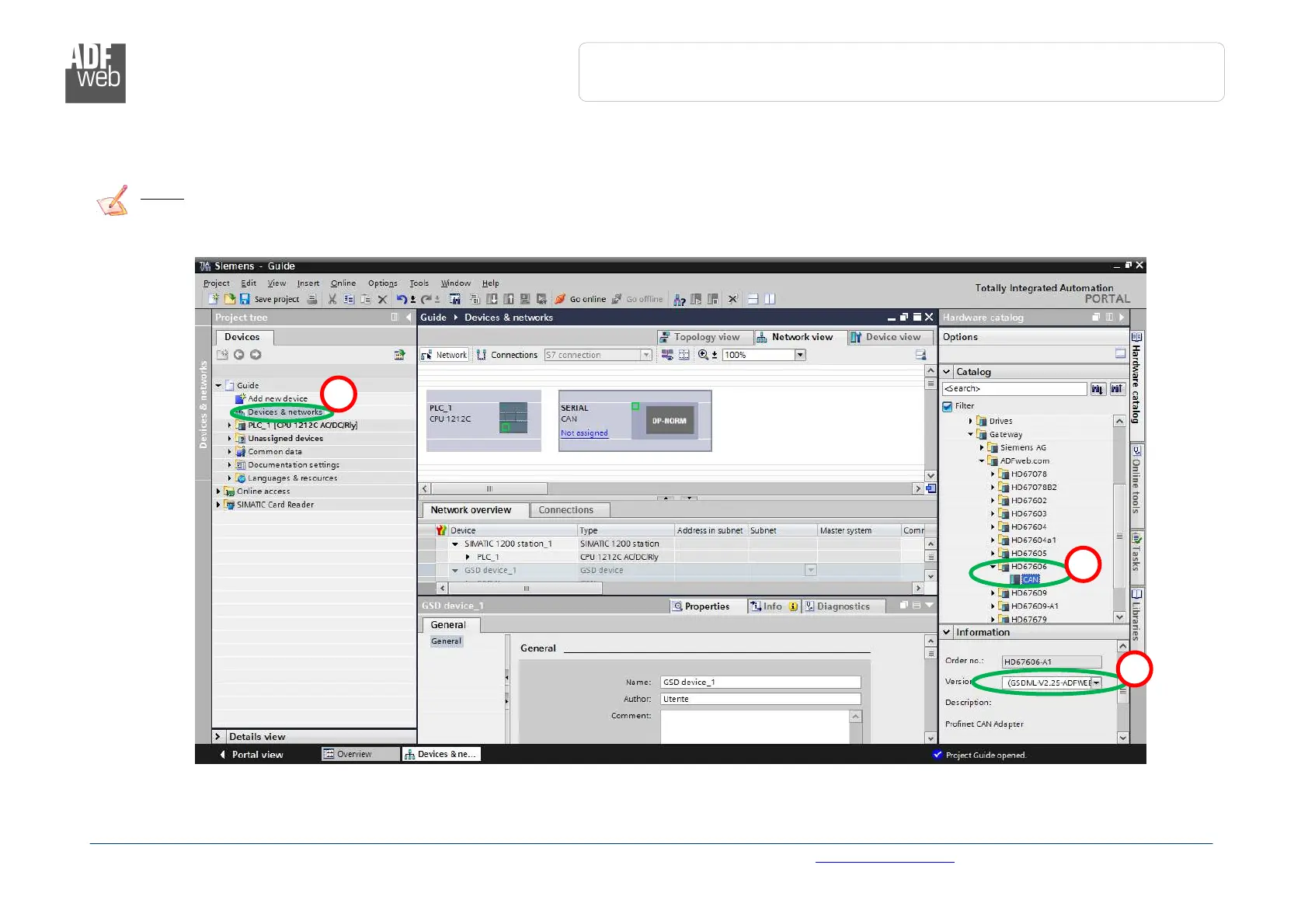Select Devices & networks in Project tree
This screenshot has height=924, width=1308.
[284, 412]
